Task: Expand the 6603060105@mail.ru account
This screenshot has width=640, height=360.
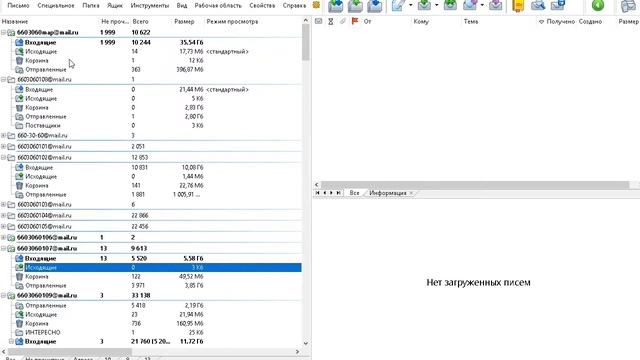Action: 3,227
